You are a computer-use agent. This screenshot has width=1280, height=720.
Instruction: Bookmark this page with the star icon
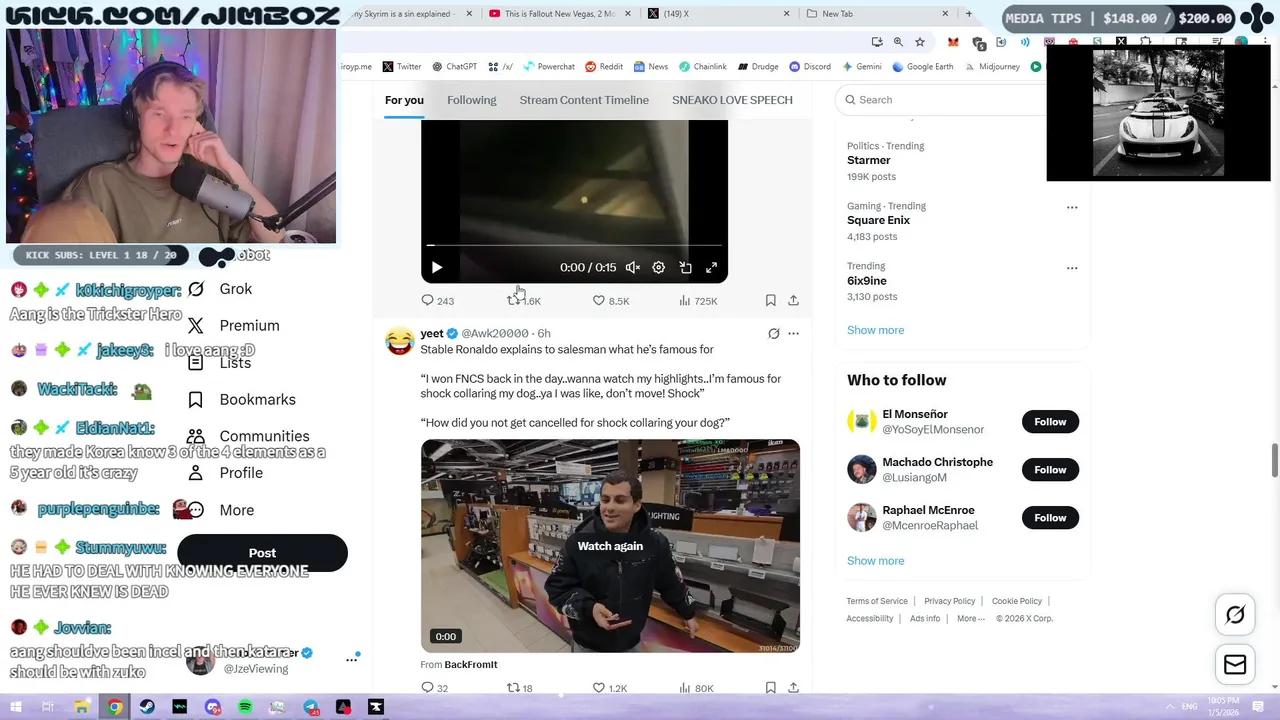[x=920, y=42]
